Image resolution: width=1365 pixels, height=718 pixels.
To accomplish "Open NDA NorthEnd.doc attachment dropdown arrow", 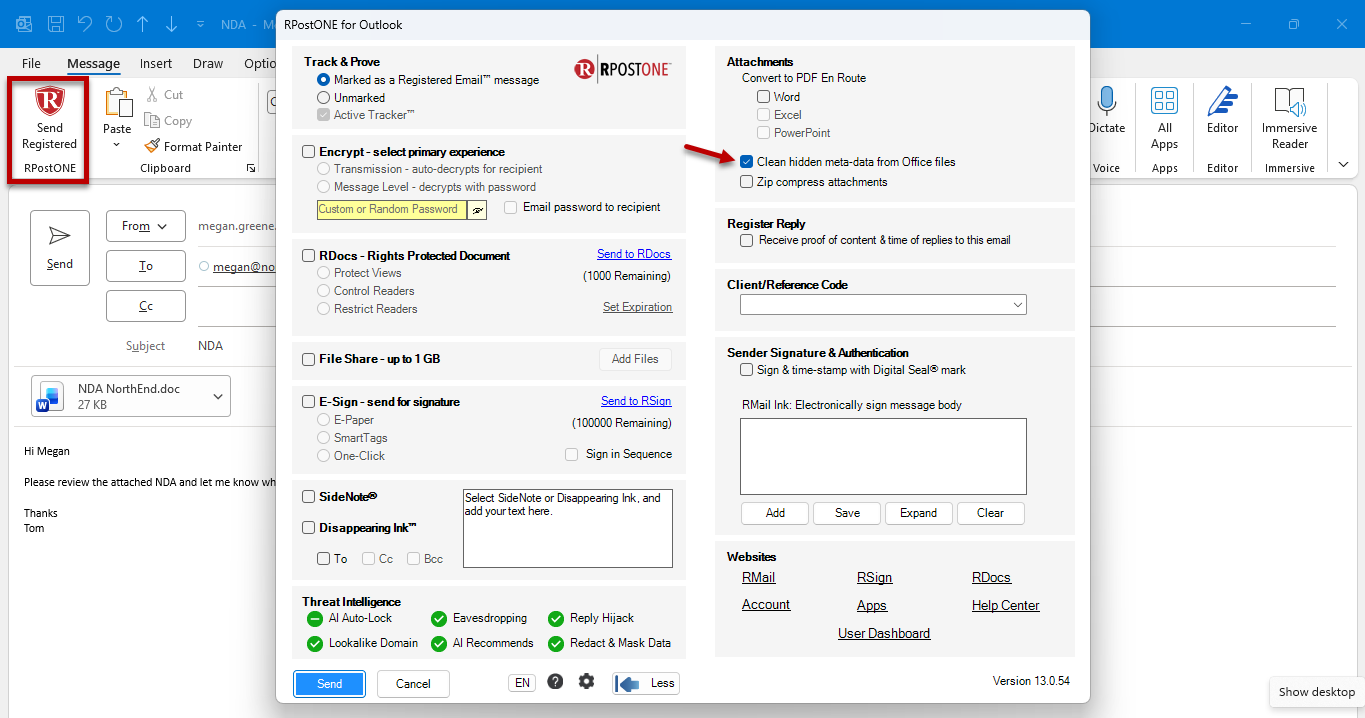I will click(218, 396).
